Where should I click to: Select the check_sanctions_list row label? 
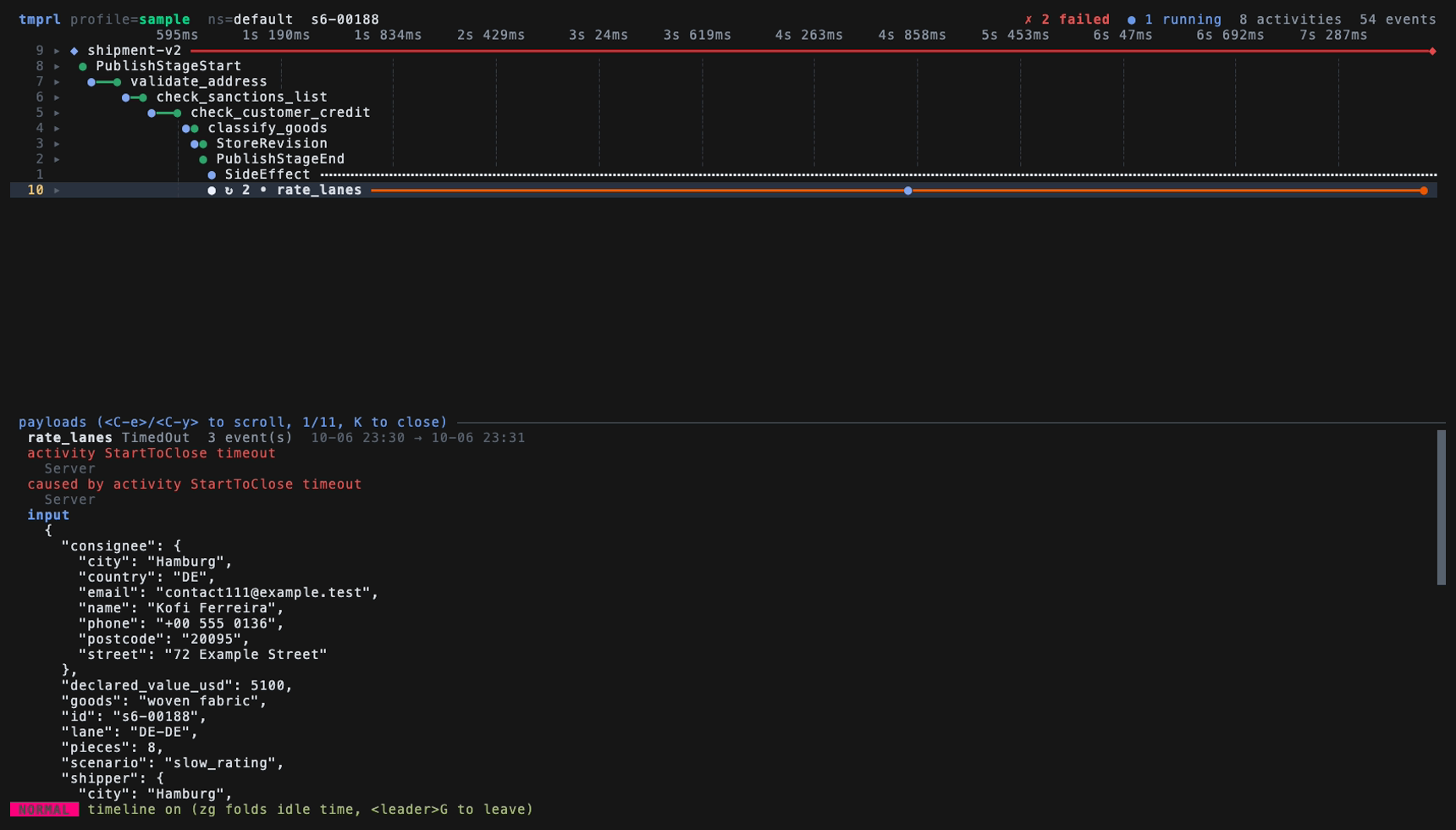(x=242, y=97)
